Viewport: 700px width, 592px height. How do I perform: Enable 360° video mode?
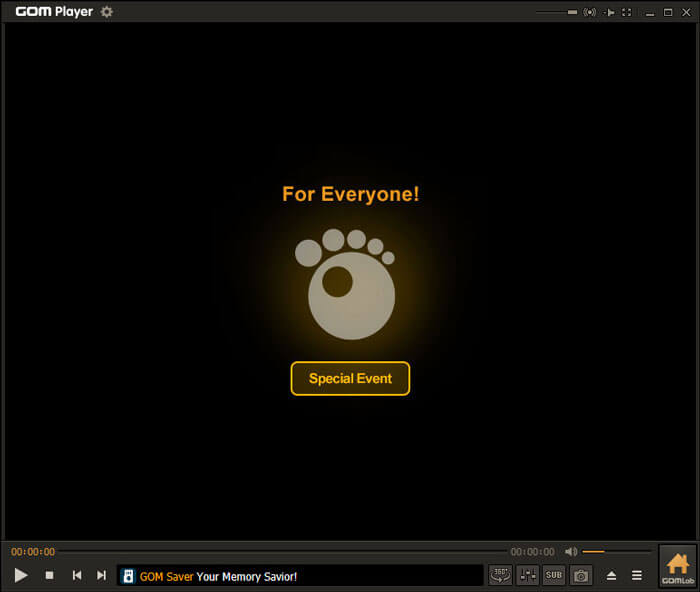click(500, 575)
